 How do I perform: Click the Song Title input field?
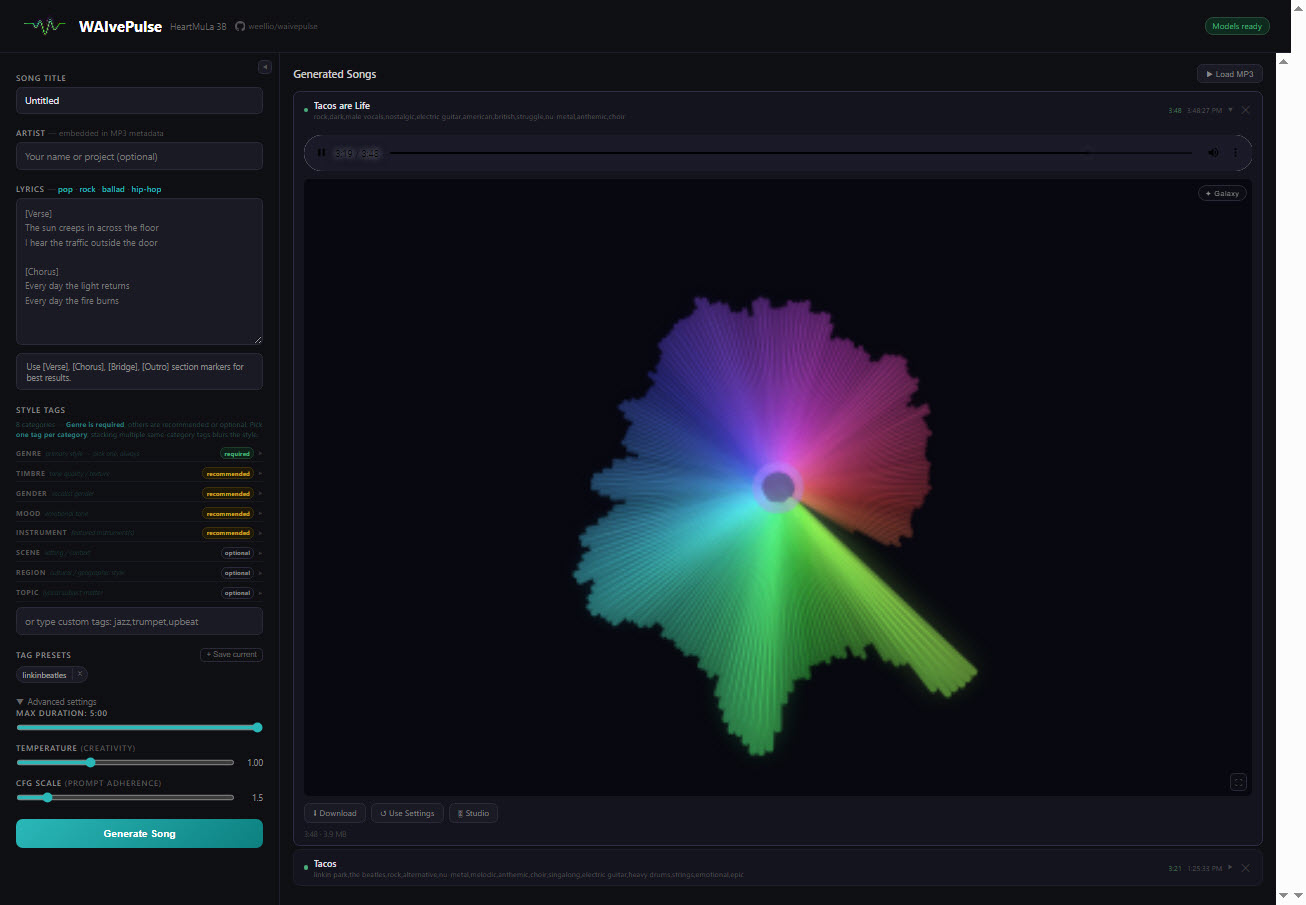click(139, 101)
